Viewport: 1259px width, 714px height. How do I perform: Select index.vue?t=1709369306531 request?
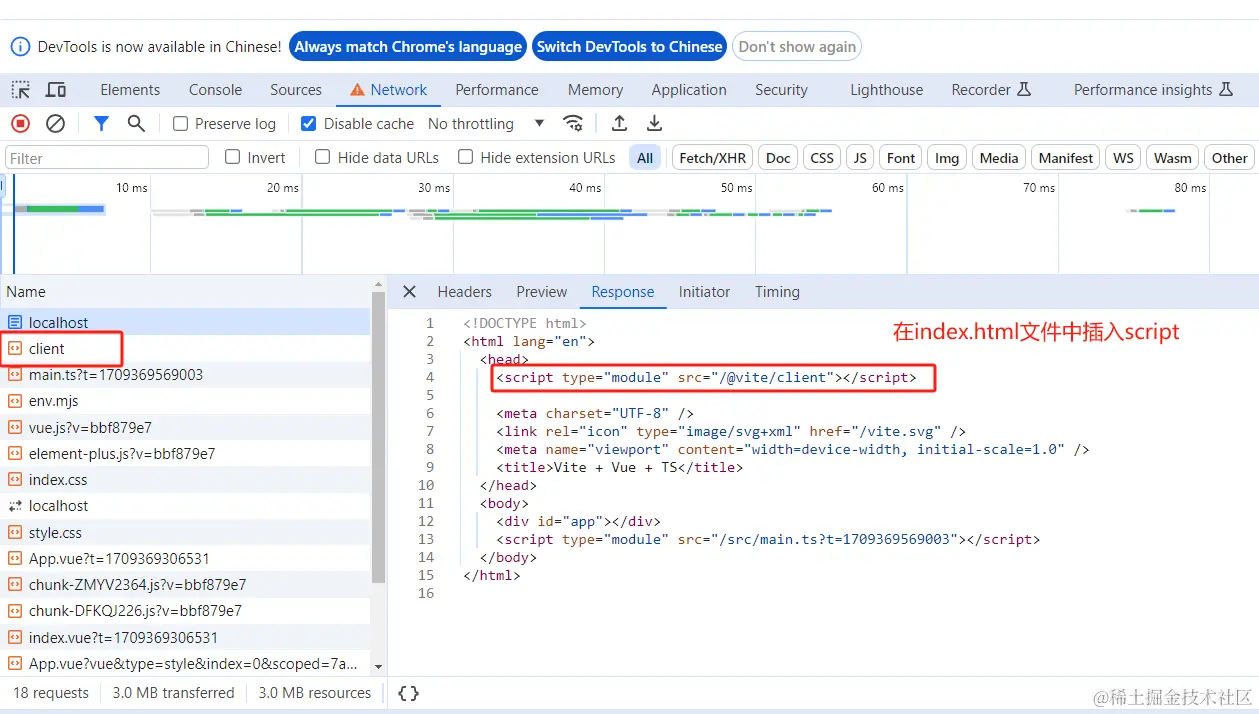coord(185,638)
